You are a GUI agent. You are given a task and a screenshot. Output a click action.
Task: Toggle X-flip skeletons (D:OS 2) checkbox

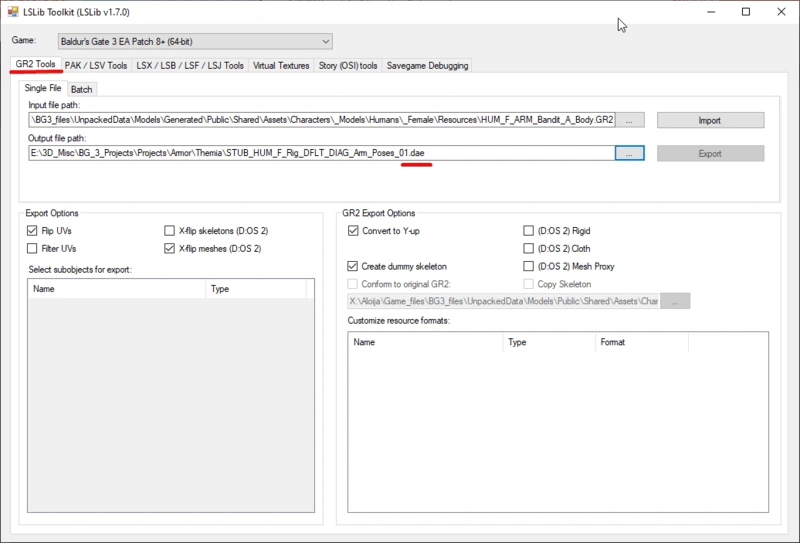169,231
